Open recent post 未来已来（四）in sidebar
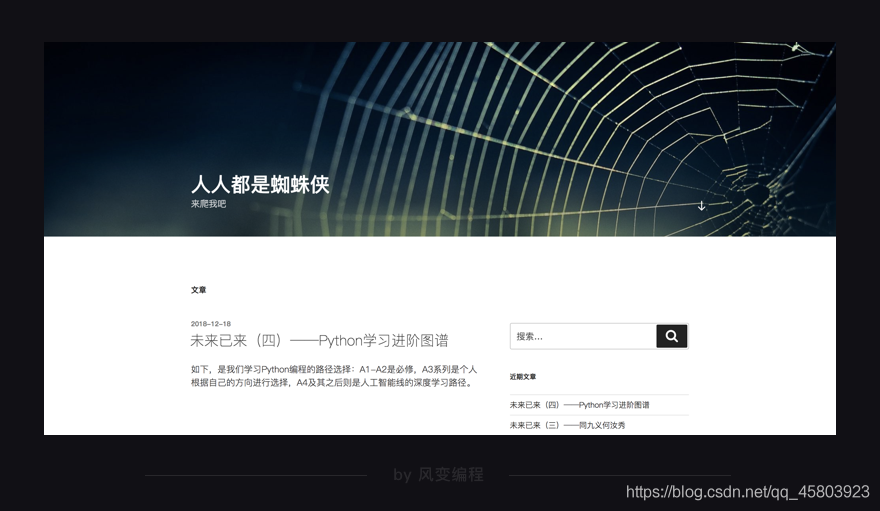 tap(579, 404)
